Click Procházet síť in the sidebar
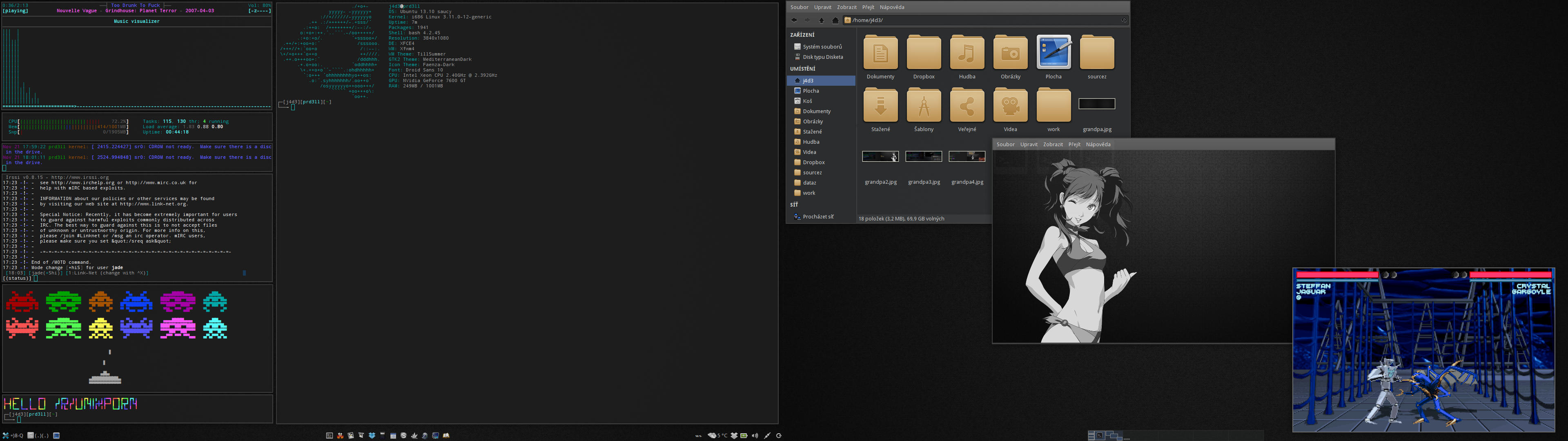Image resolution: width=1568 pixels, height=441 pixels. click(x=822, y=217)
